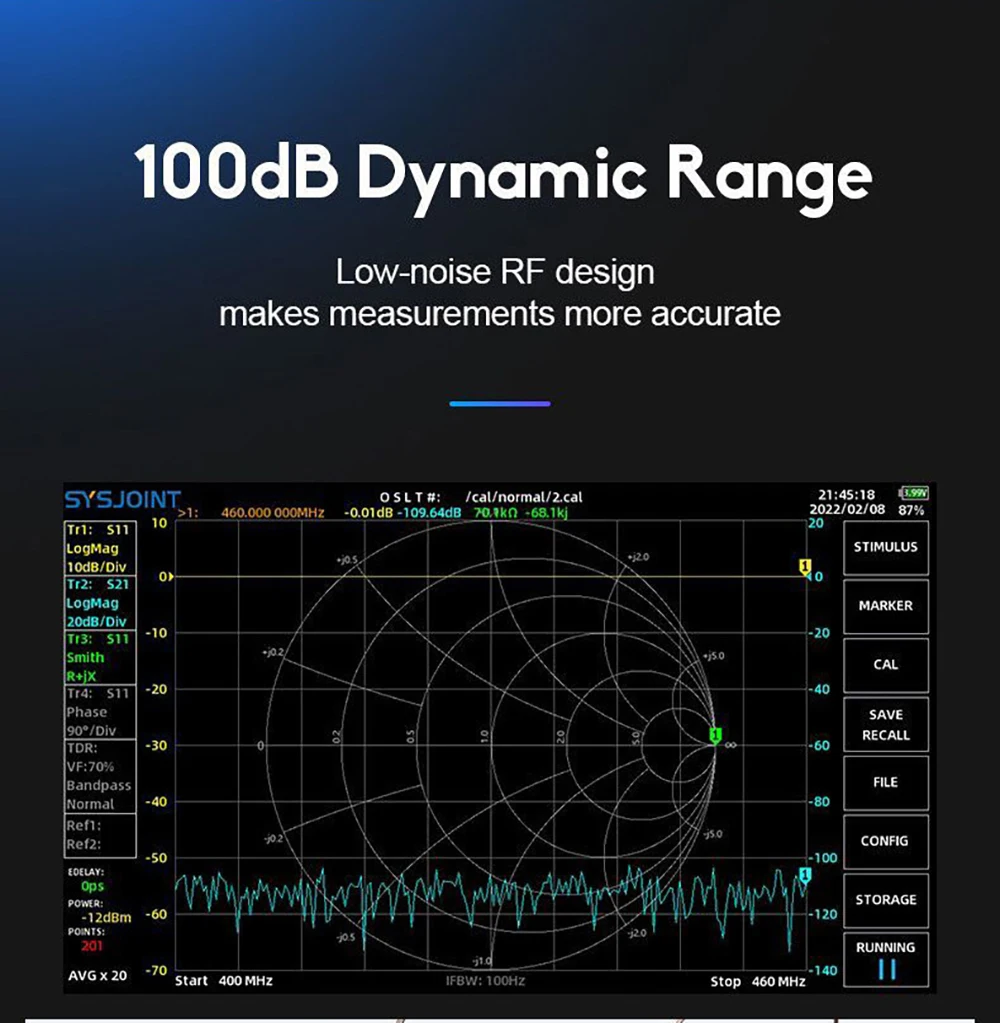
Task: Open the FILE menu
Action: click(886, 782)
